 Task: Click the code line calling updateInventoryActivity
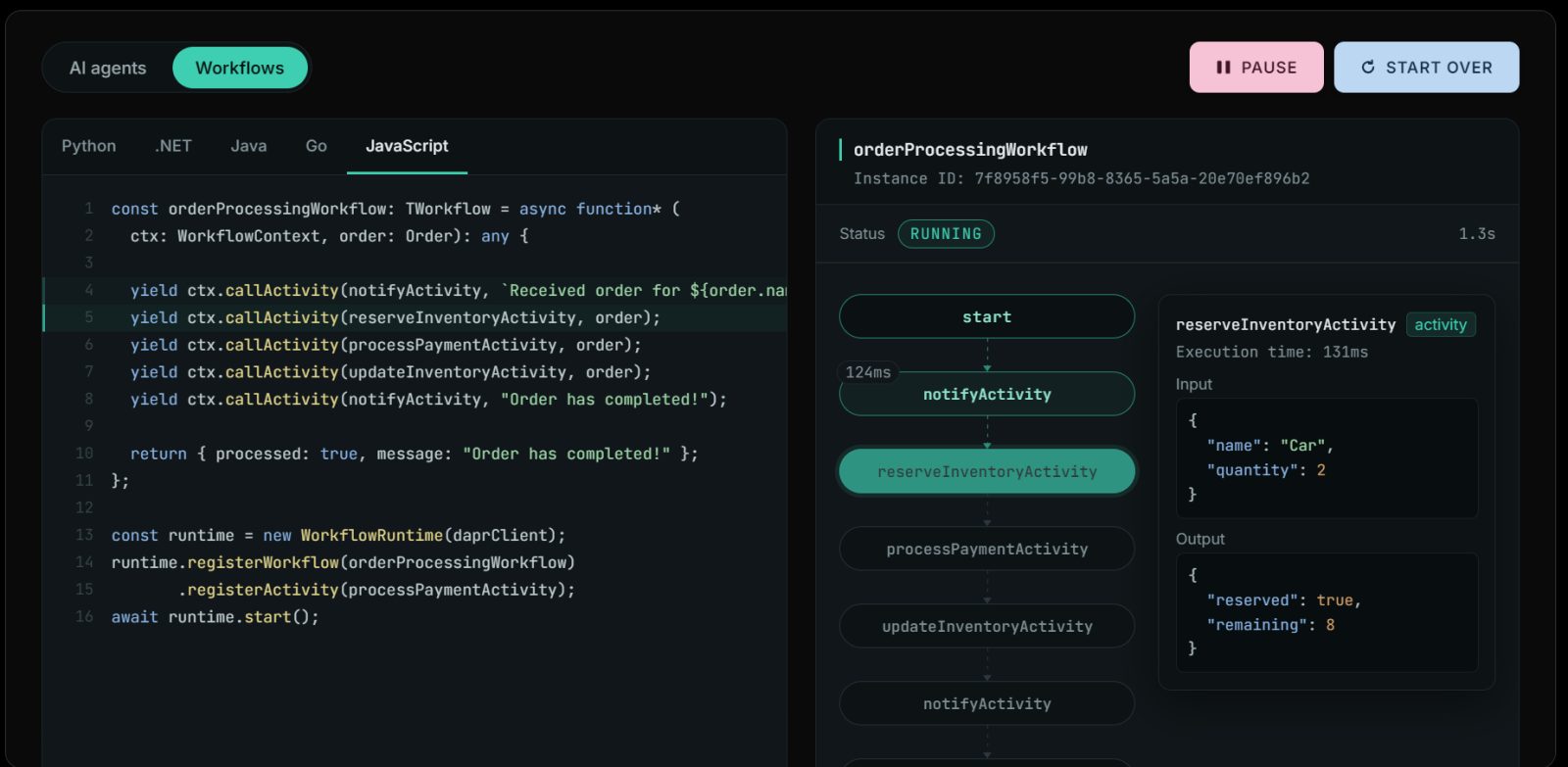(391, 372)
